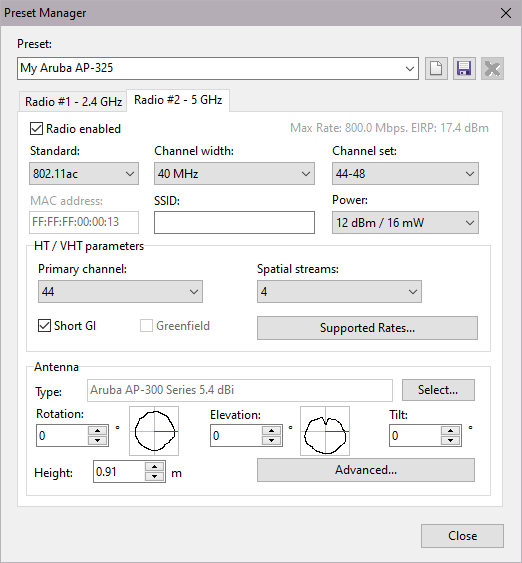
Task: Click the rotation antenna pattern diagram
Action: [154, 431]
